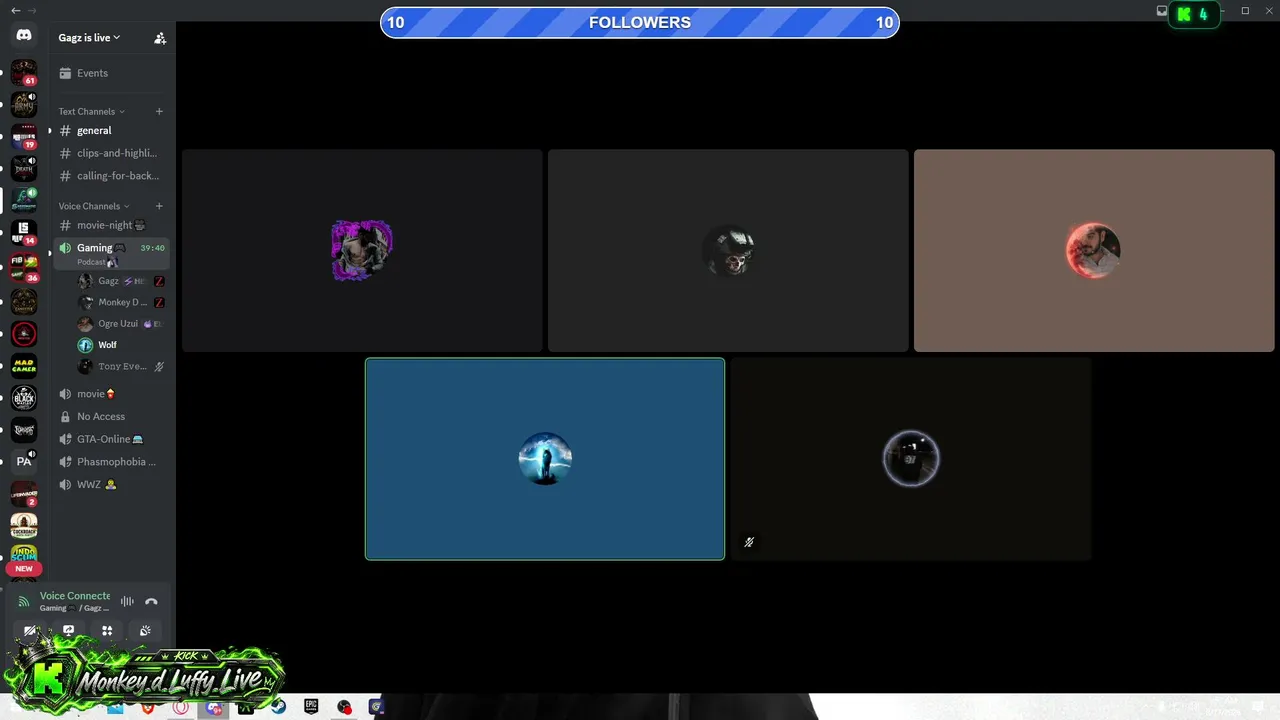Toggle the camera on in voice panel
Image resolution: width=1280 pixels, height=720 pixels.
tap(30, 631)
